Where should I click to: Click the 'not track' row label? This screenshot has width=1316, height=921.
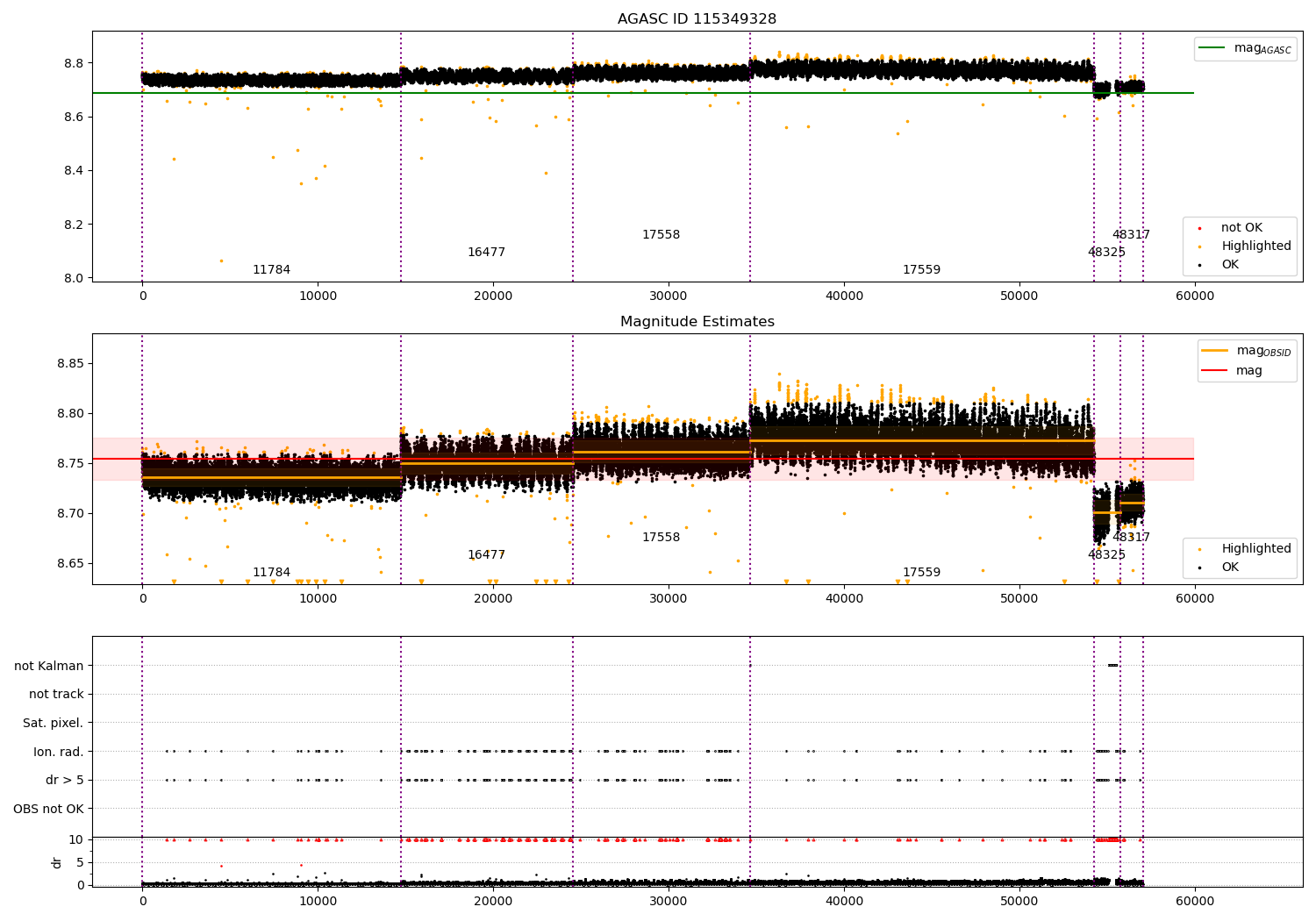pos(56,695)
